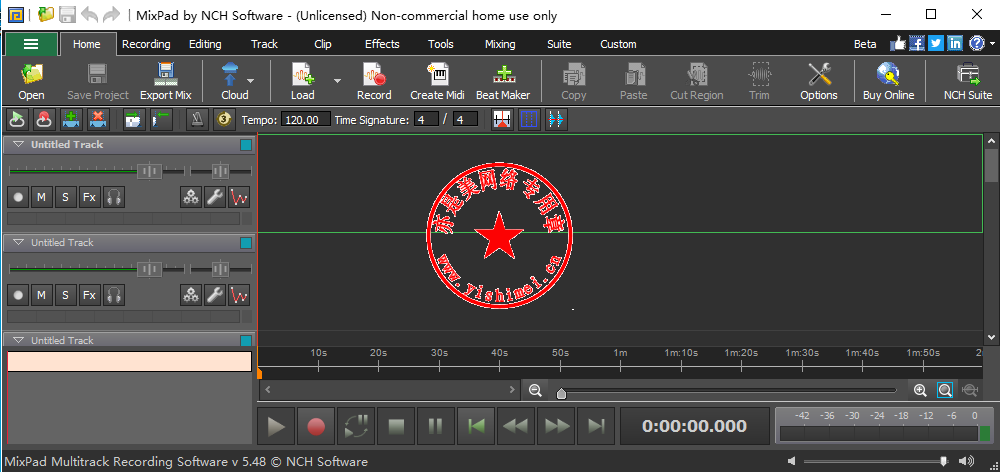Click the red-marker timeline snap icon
This screenshot has width=1001, height=472.
[502, 119]
